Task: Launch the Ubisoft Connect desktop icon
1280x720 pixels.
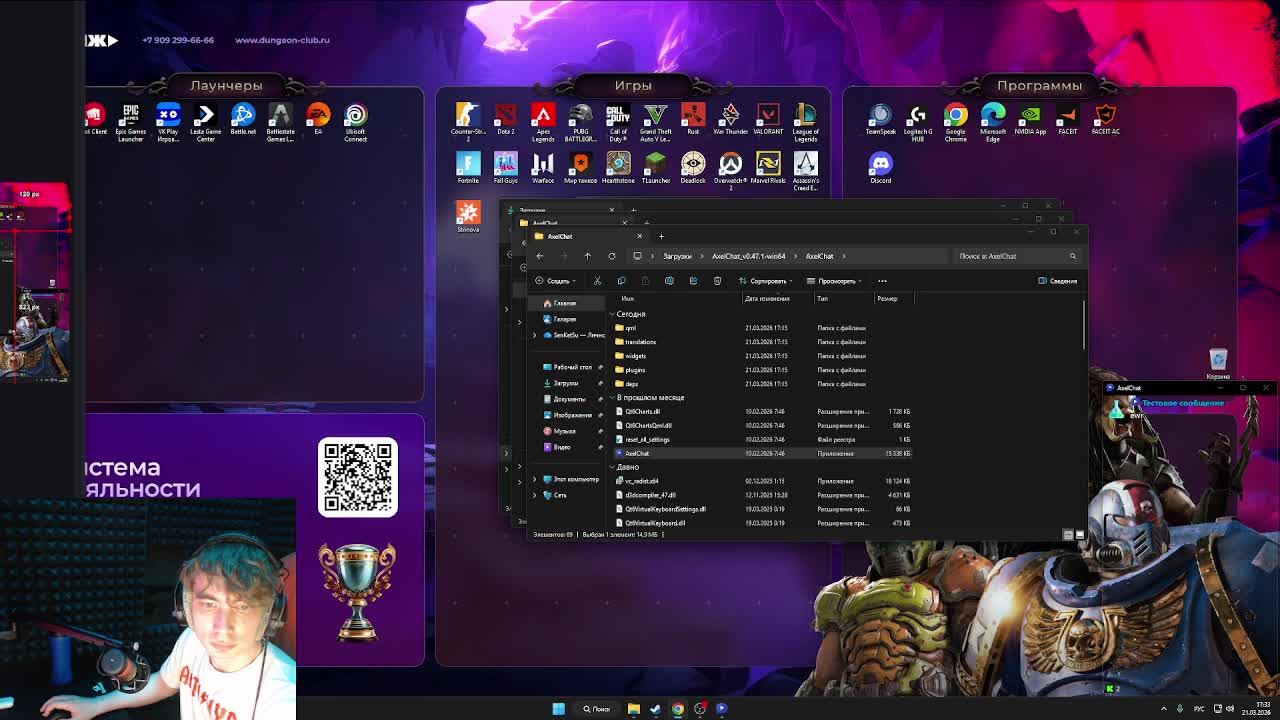Action: pyautogui.click(x=356, y=121)
